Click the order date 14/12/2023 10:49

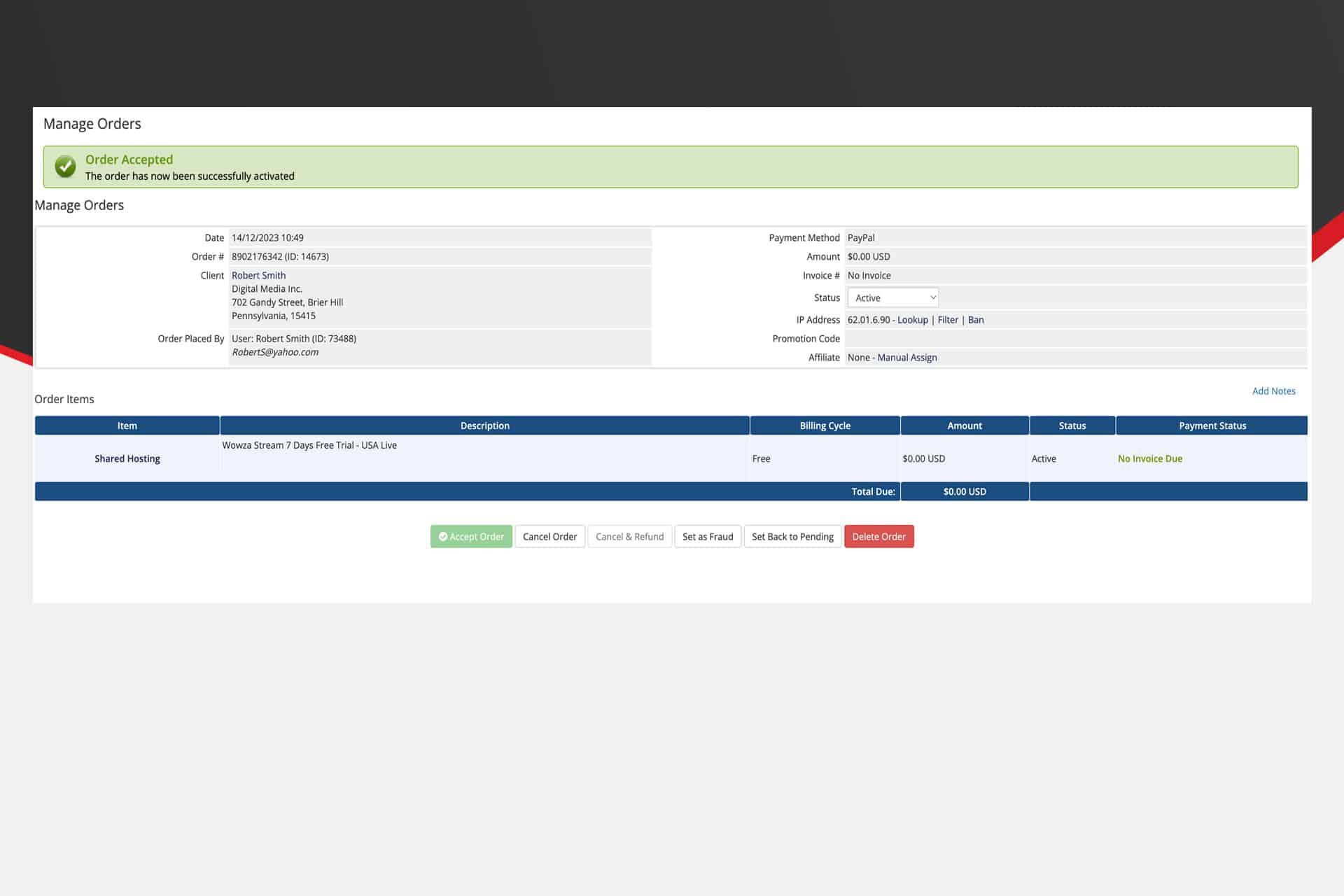tap(267, 238)
